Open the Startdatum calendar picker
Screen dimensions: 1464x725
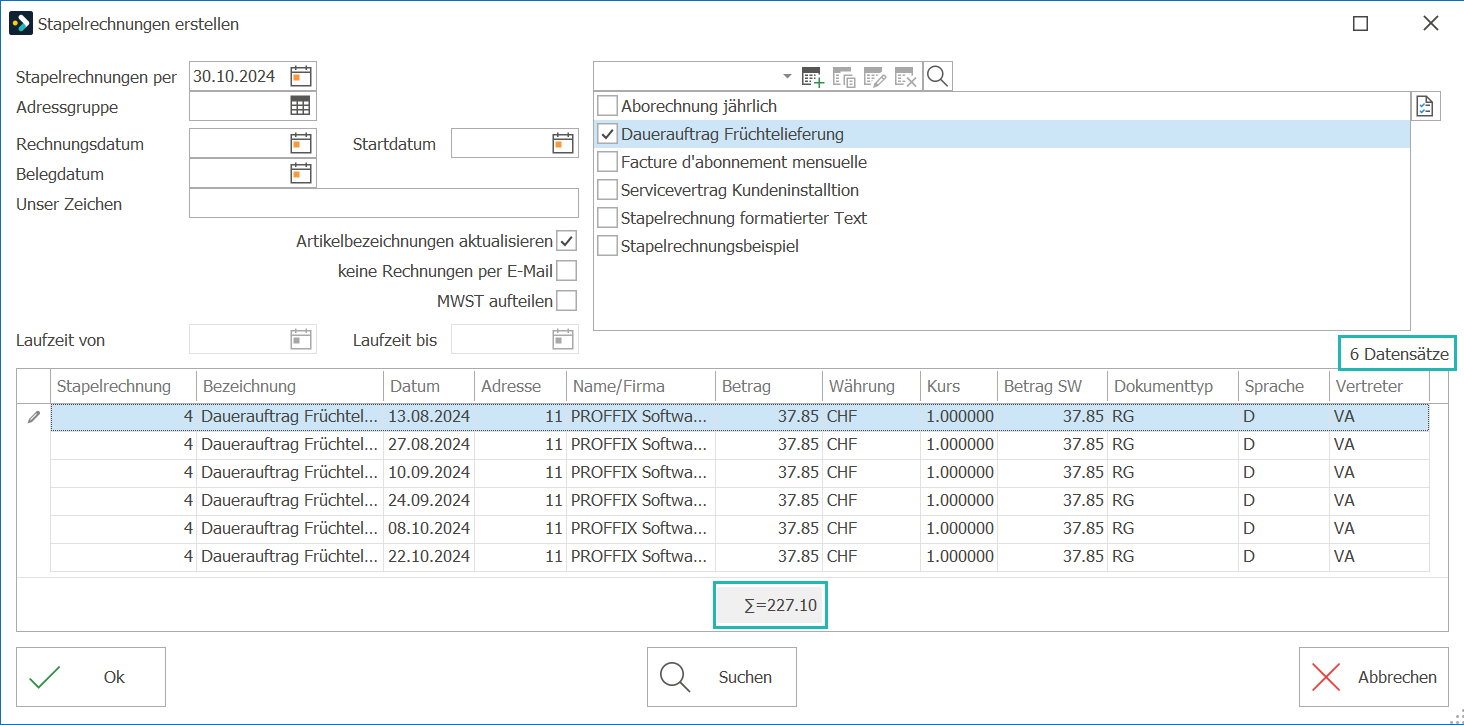(x=563, y=144)
